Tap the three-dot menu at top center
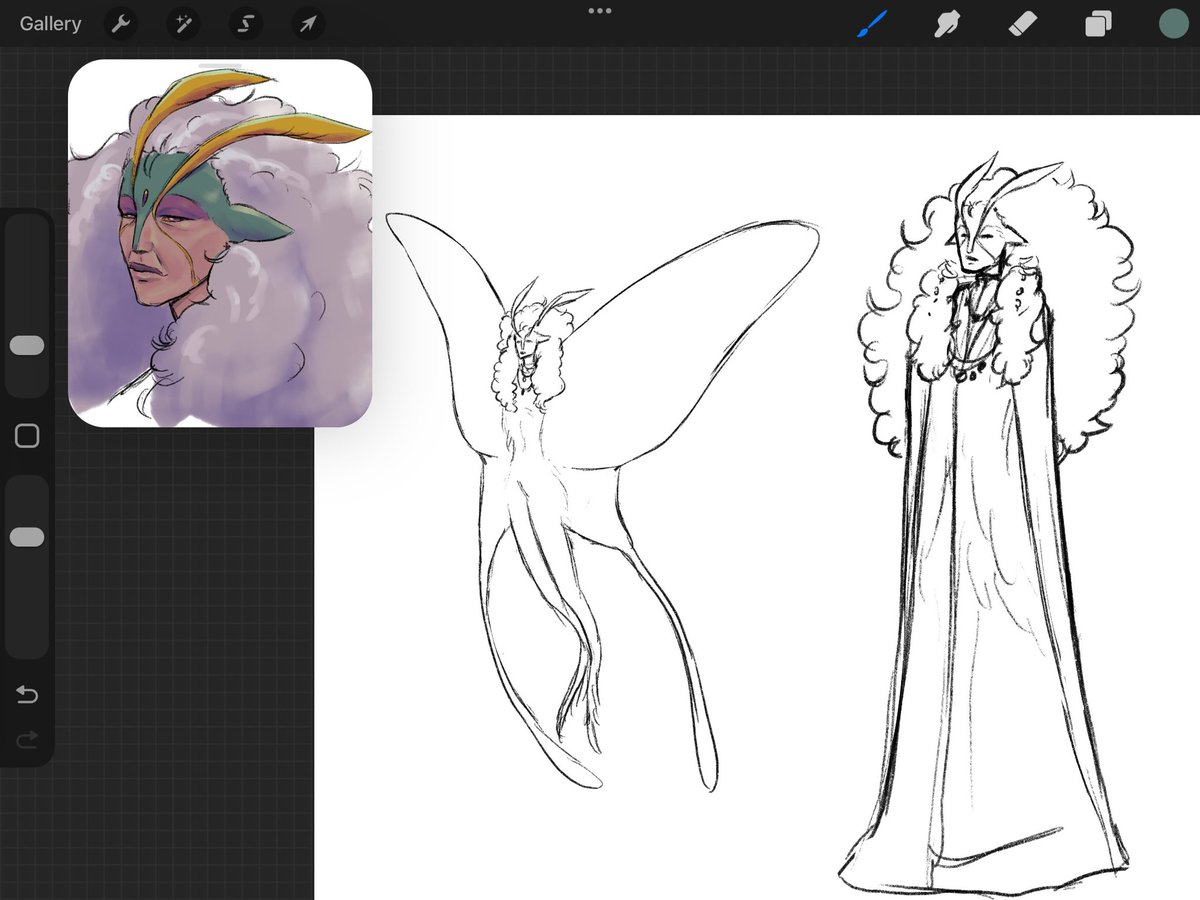Image resolution: width=1200 pixels, height=900 pixels. tap(600, 11)
